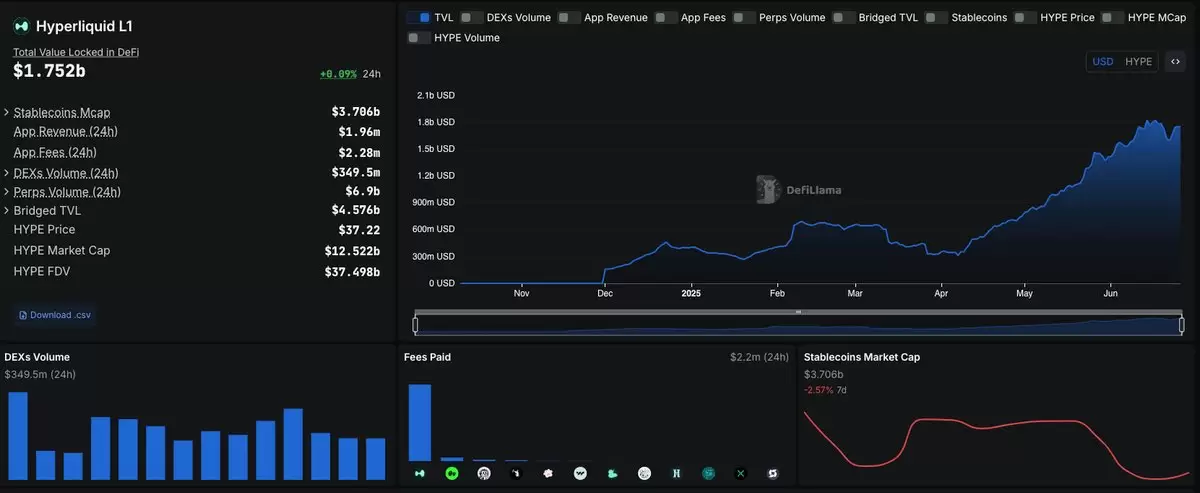1200x493 pixels.
Task: Click the HYPE Market Cap value $12.522b
Action: point(352,250)
